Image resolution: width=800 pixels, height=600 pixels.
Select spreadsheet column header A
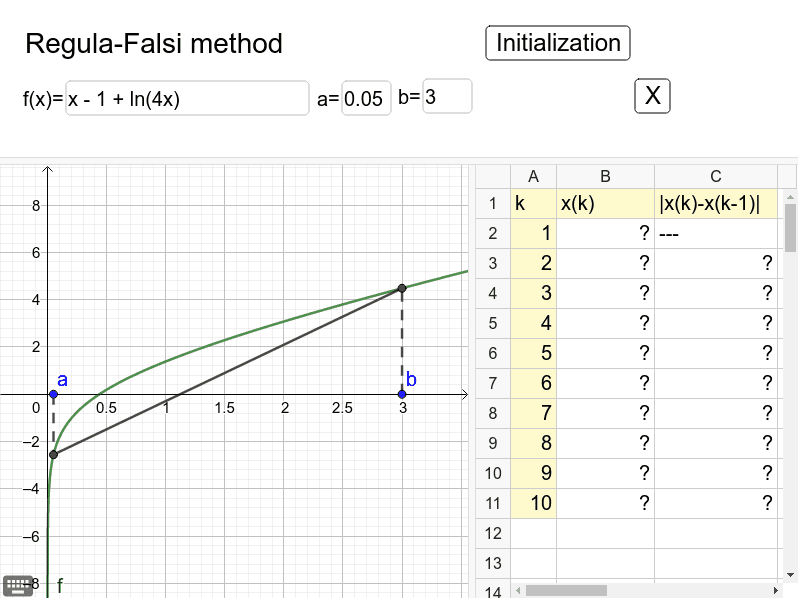(533, 176)
